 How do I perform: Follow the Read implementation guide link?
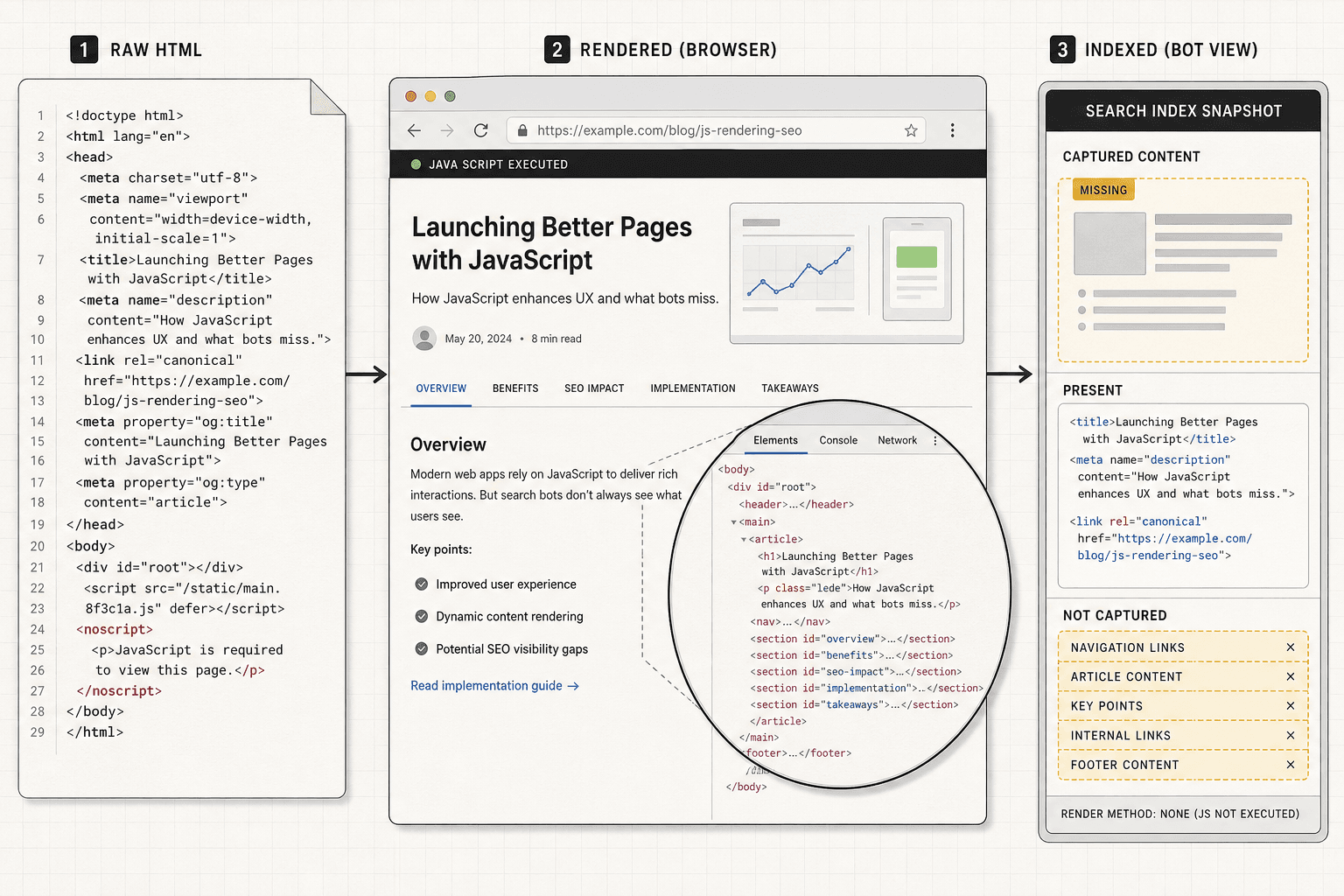click(x=494, y=686)
